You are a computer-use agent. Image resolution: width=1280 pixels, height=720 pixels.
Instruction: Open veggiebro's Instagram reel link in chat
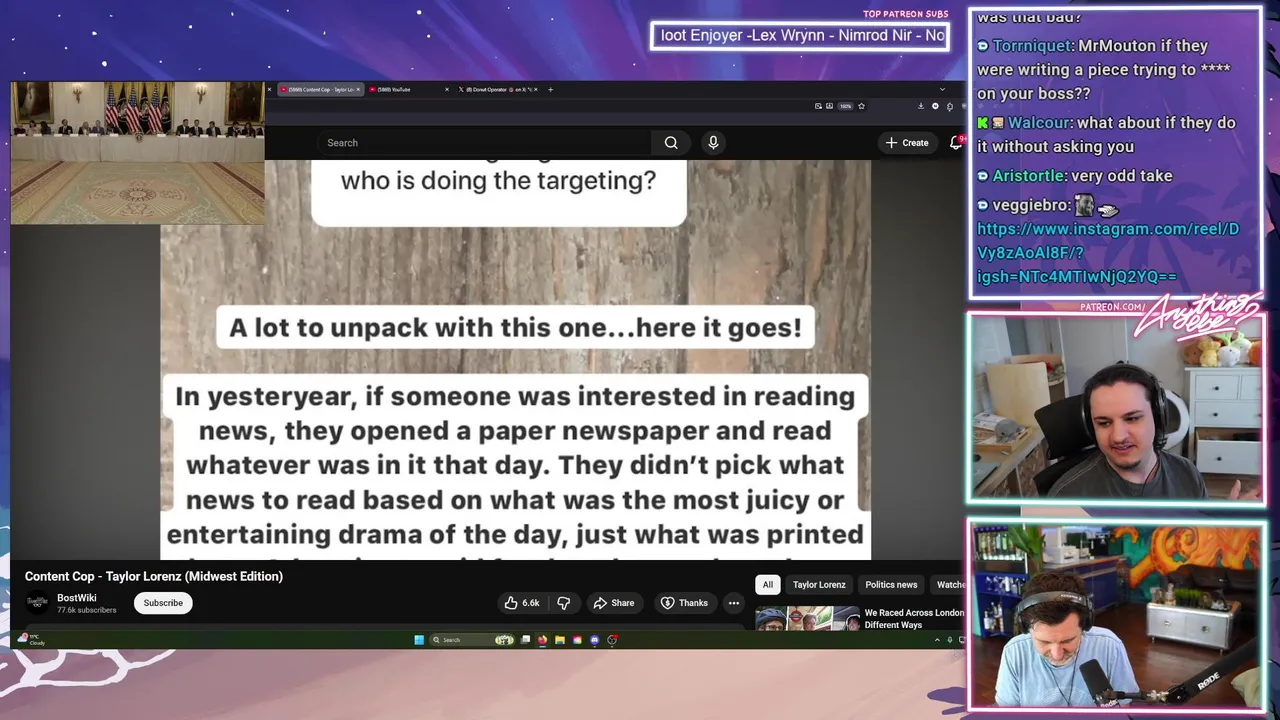[x=1108, y=252]
